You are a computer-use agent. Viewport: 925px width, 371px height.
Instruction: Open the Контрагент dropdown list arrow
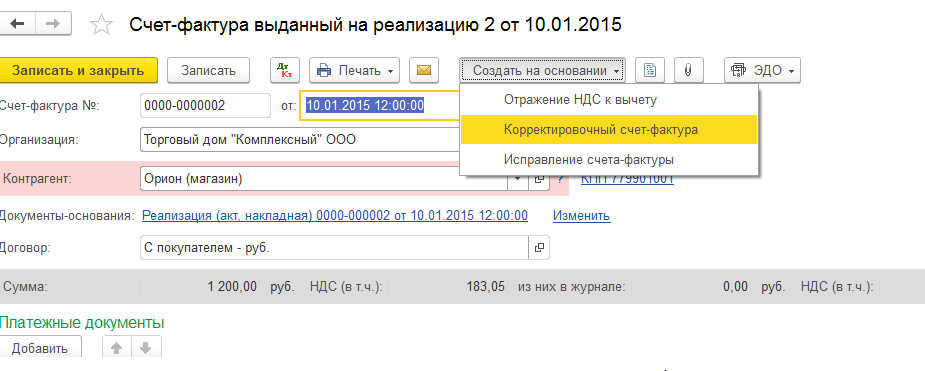coord(517,179)
